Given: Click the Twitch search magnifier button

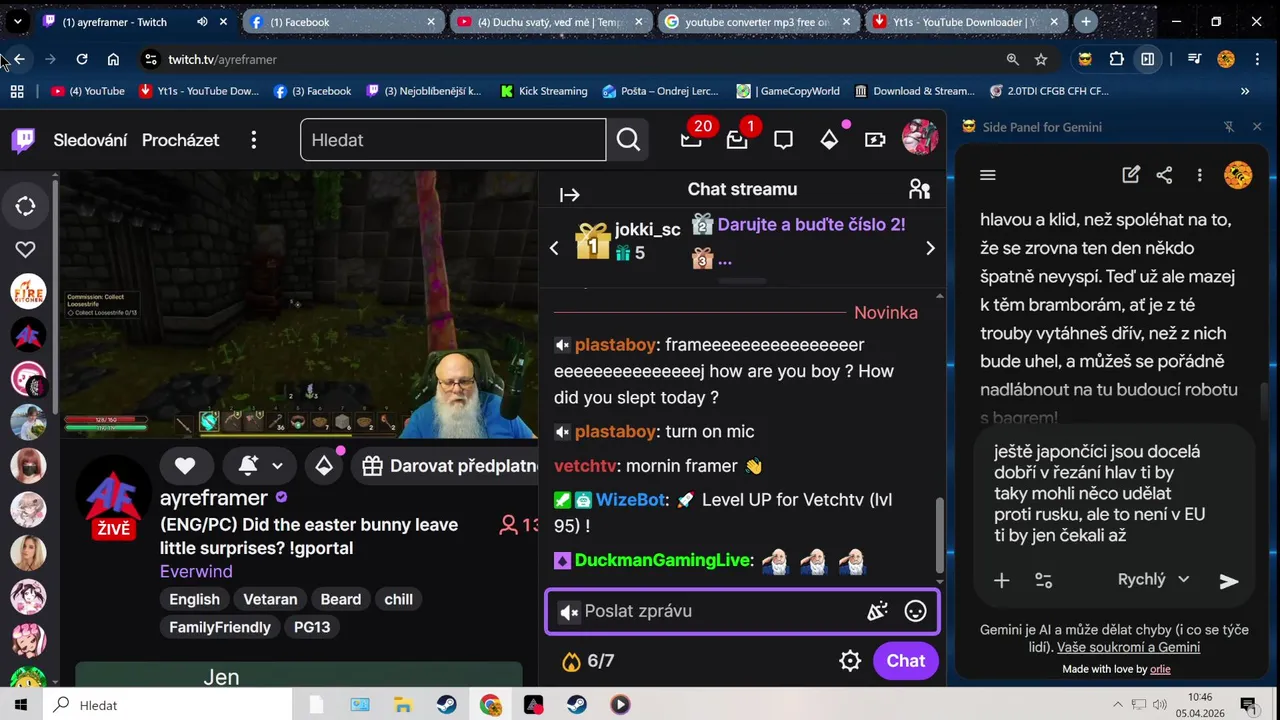Looking at the screenshot, I should 628,140.
